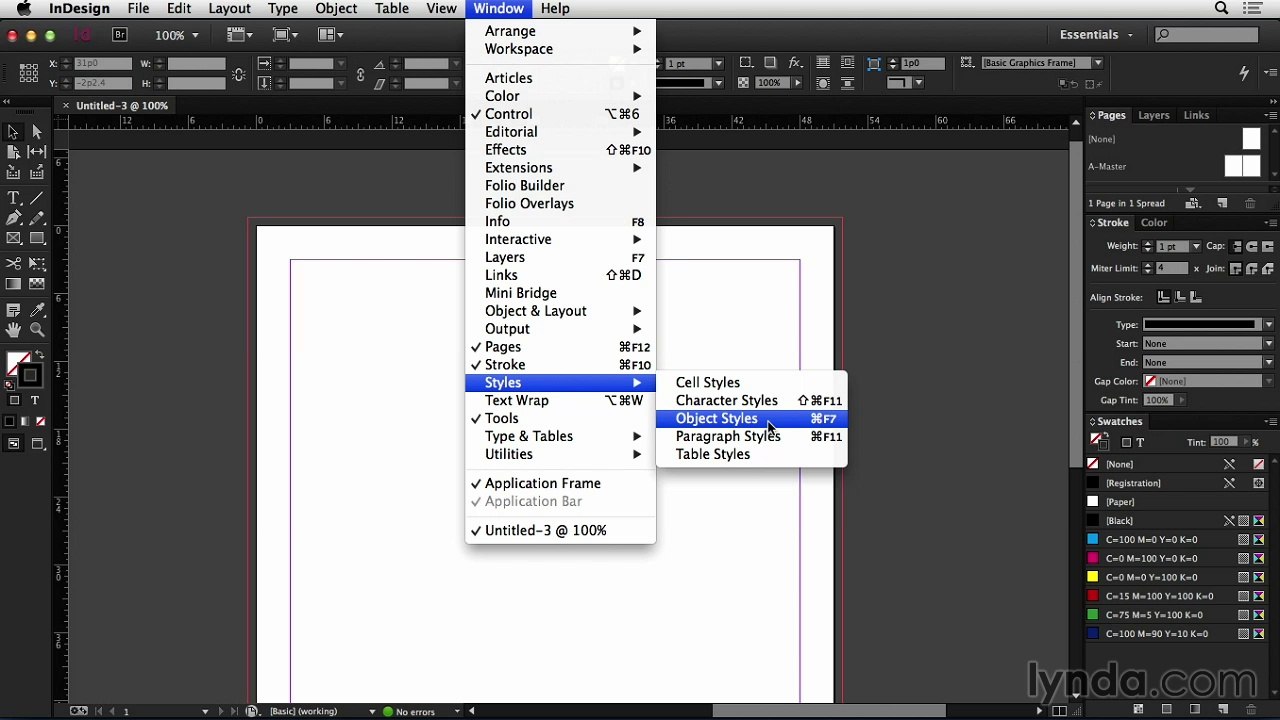Select the Scissors tool
1280x720 pixels.
click(x=13, y=264)
